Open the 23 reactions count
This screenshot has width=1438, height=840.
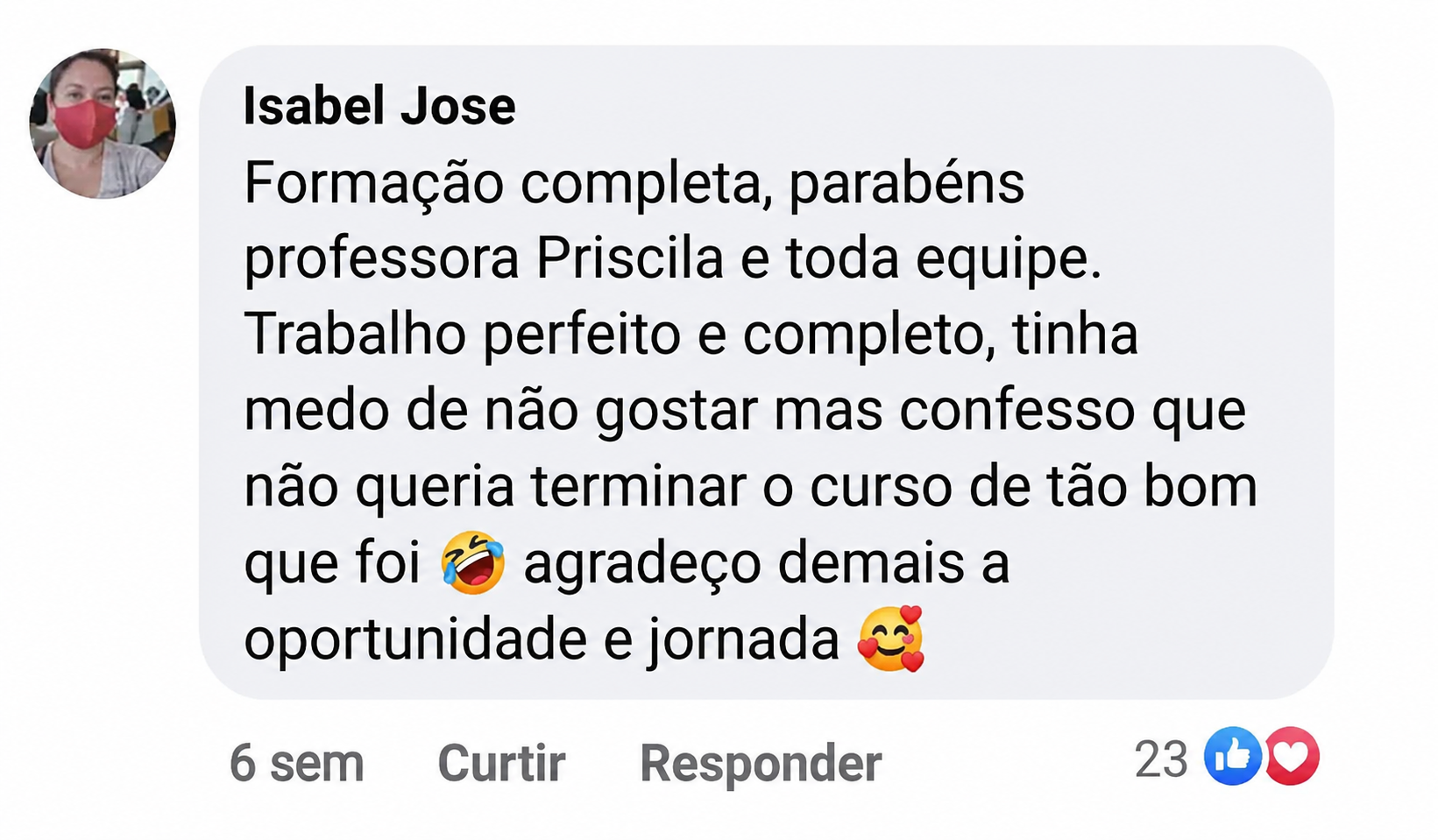[x=1161, y=759]
